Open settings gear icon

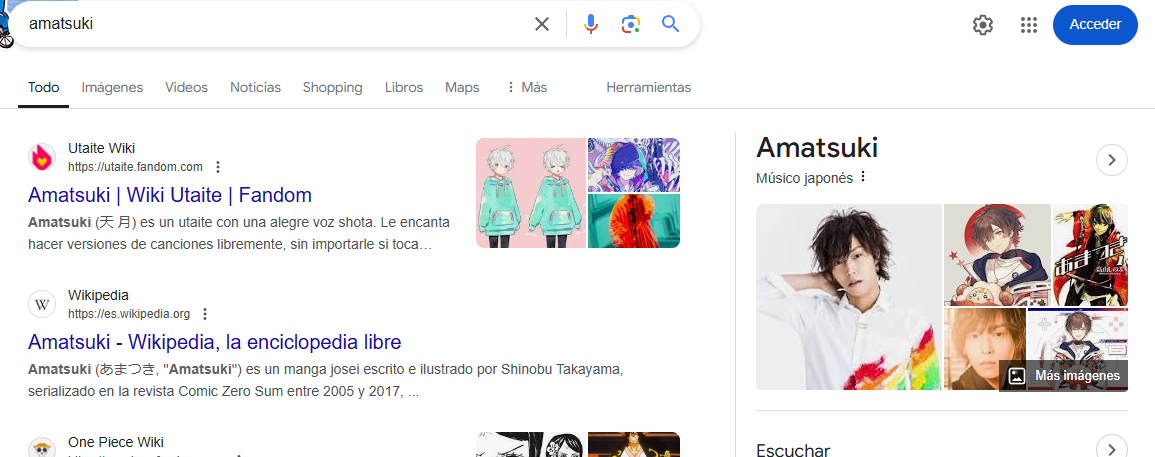pyautogui.click(x=983, y=25)
